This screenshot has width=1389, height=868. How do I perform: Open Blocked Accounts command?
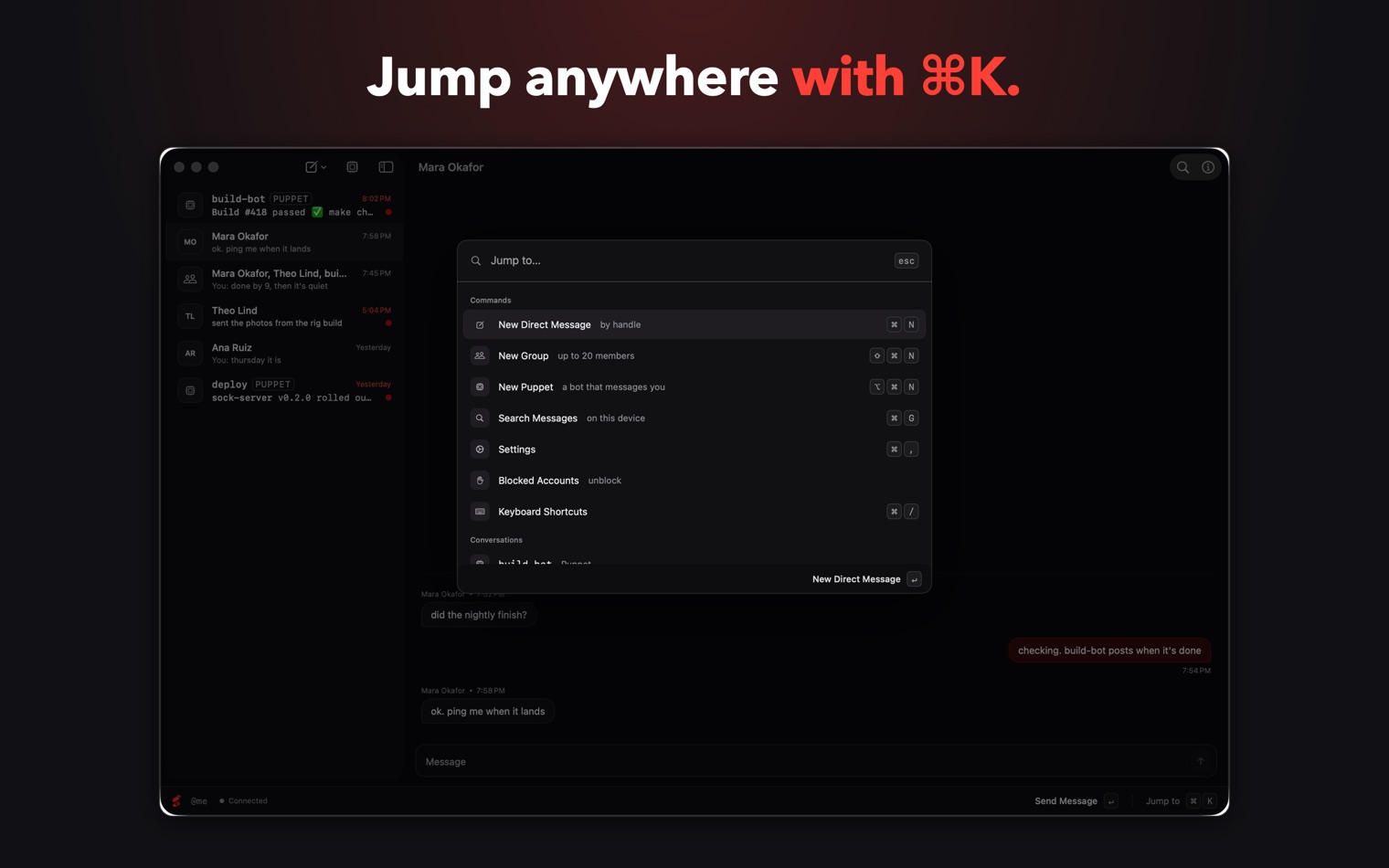[x=694, y=480]
